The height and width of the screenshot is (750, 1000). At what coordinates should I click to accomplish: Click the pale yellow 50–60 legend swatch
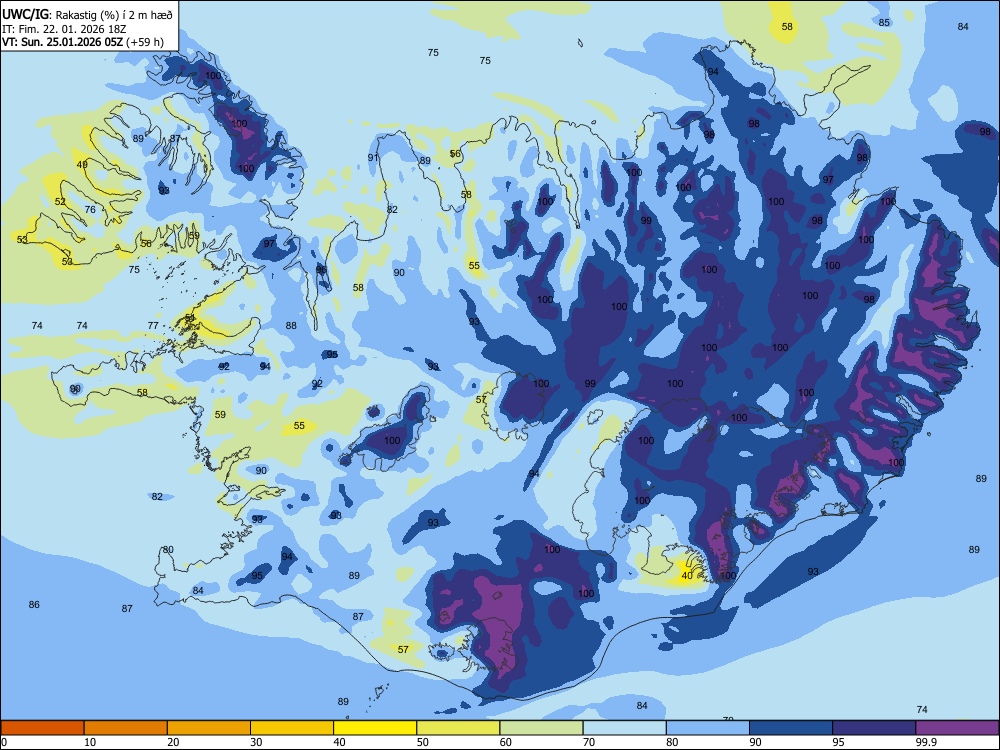[458, 728]
